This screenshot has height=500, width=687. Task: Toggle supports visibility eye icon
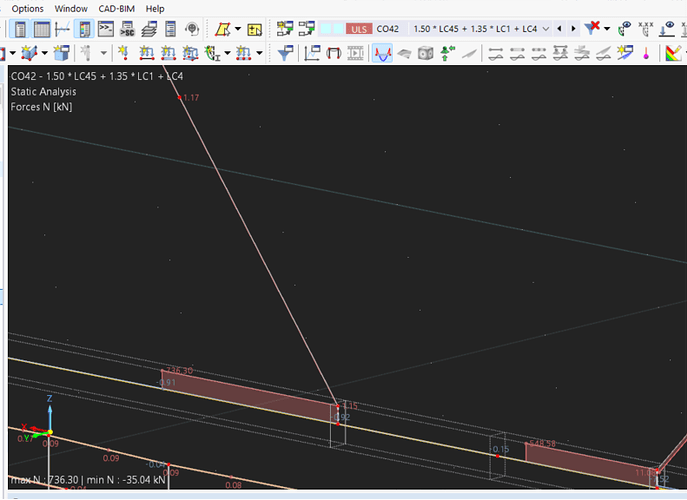click(624, 29)
